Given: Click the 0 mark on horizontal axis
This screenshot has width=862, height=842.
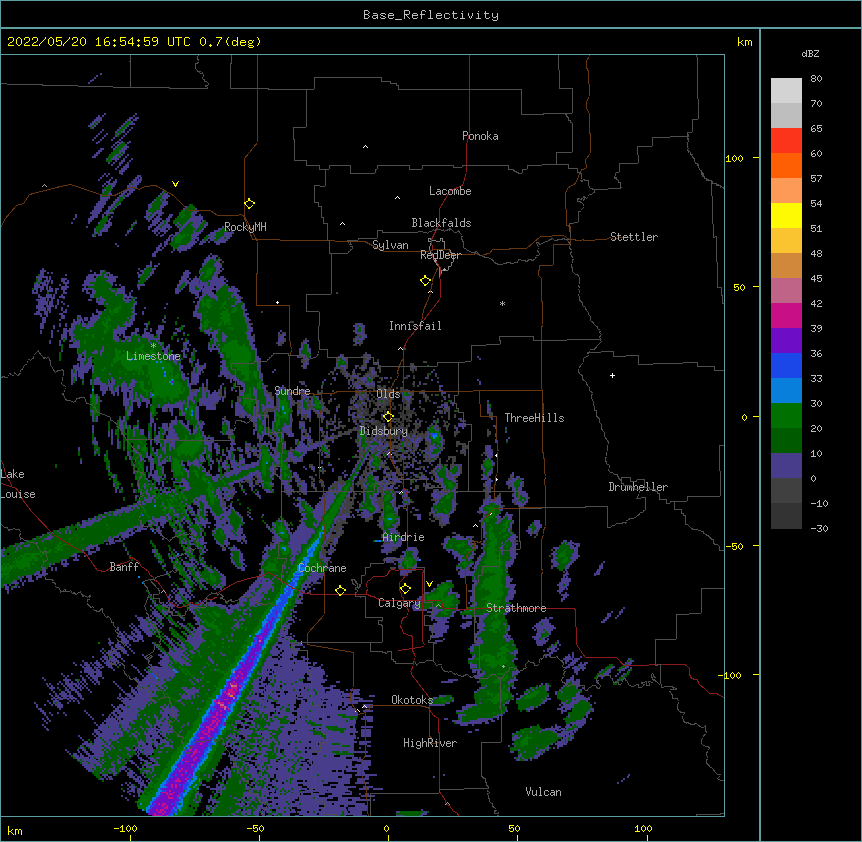Looking at the screenshot, I should click(x=386, y=828).
